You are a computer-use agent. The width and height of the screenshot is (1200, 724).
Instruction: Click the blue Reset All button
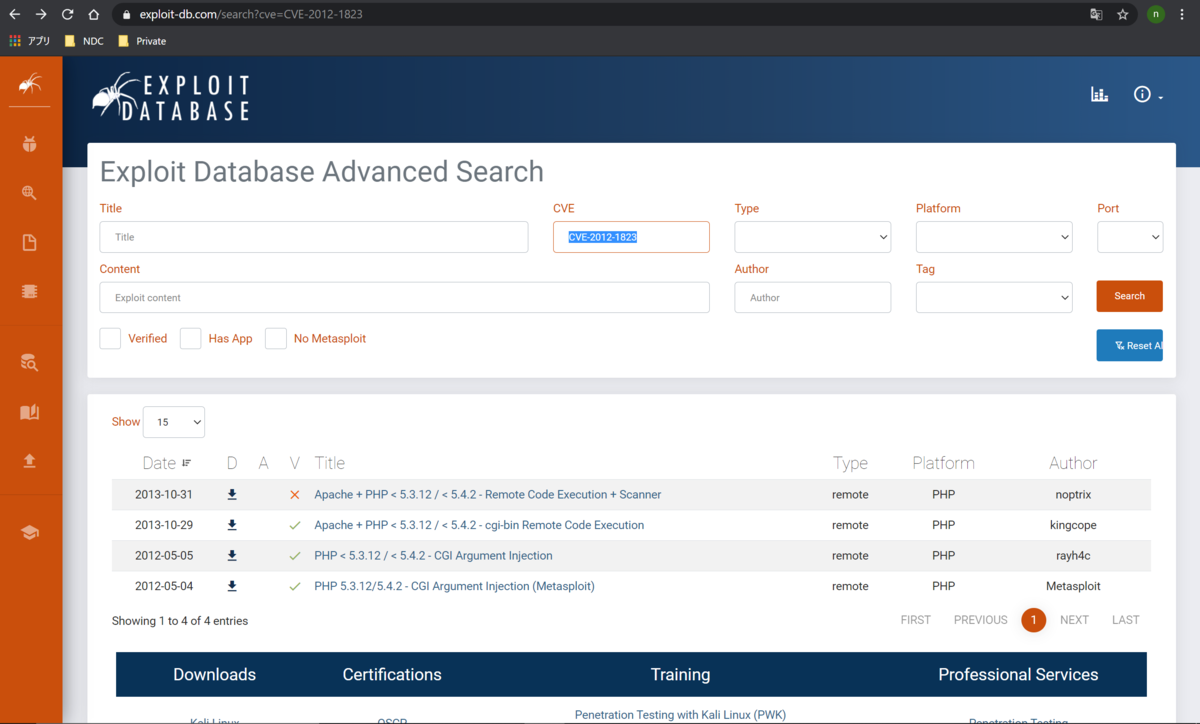click(x=1129, y=345)
